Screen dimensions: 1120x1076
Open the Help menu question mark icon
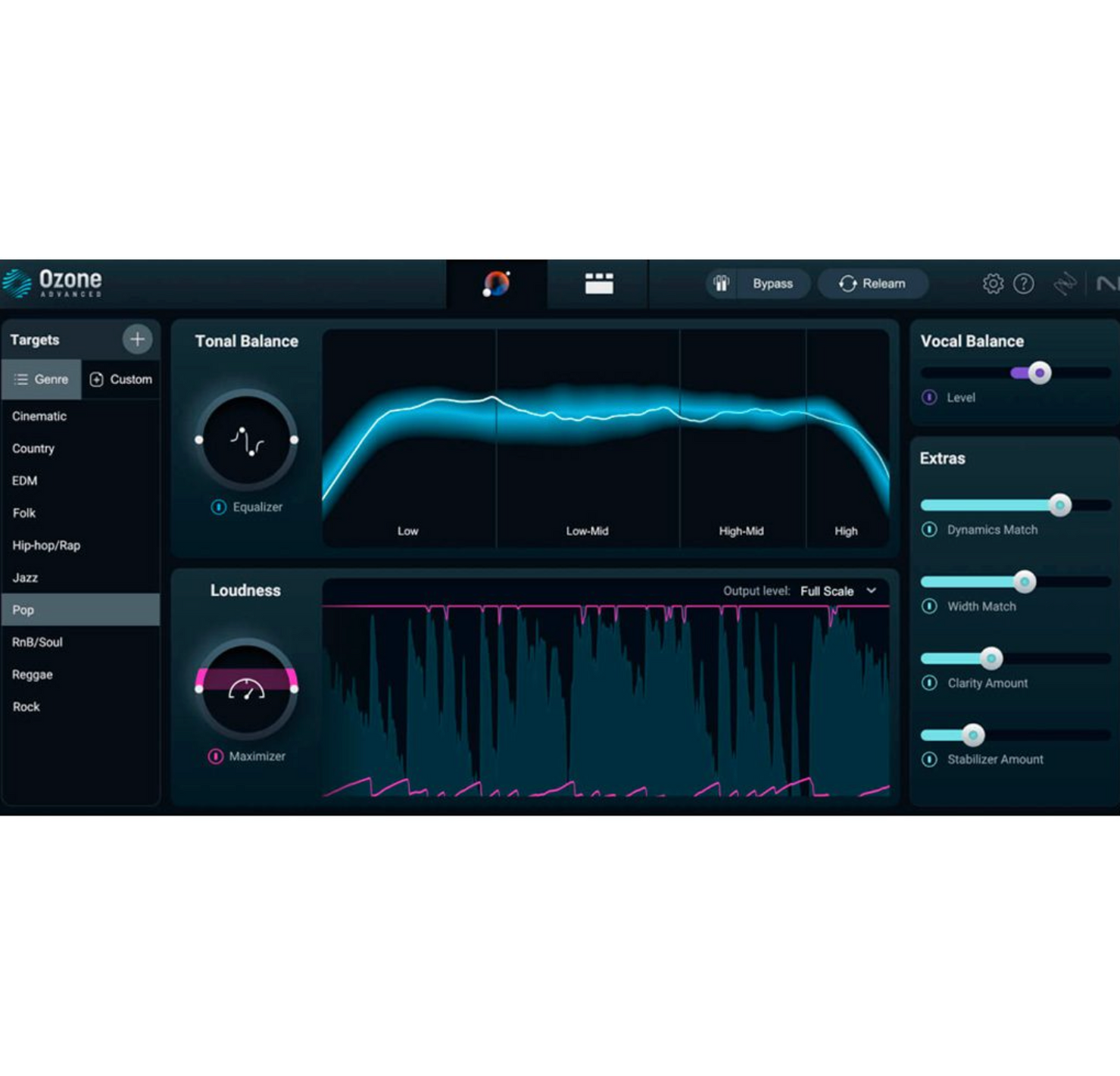(x=1025, y=283)
